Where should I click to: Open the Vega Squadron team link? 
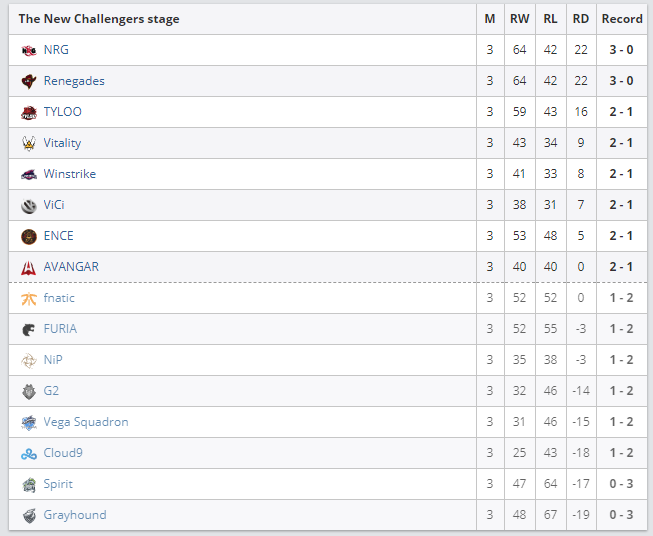pos(86,422)
